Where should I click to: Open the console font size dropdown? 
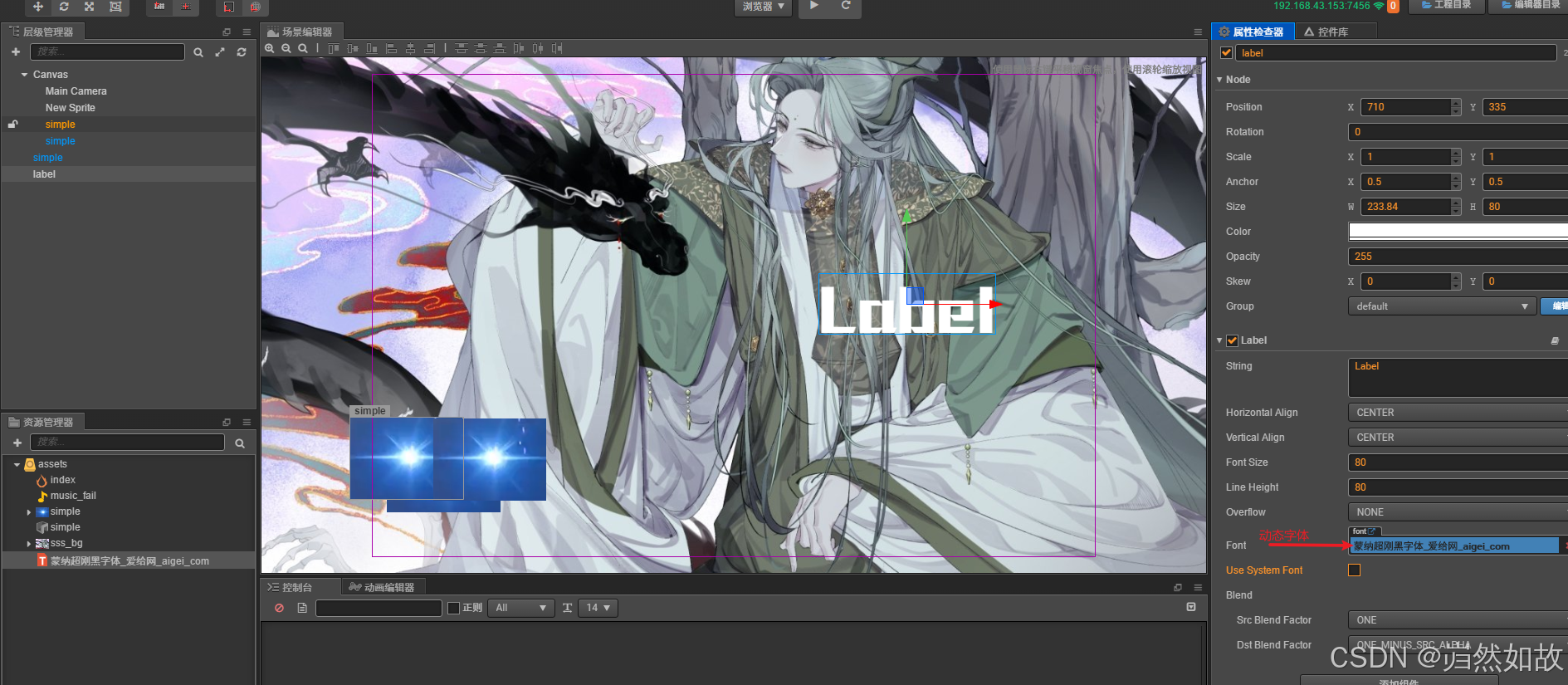click(598, 609)
